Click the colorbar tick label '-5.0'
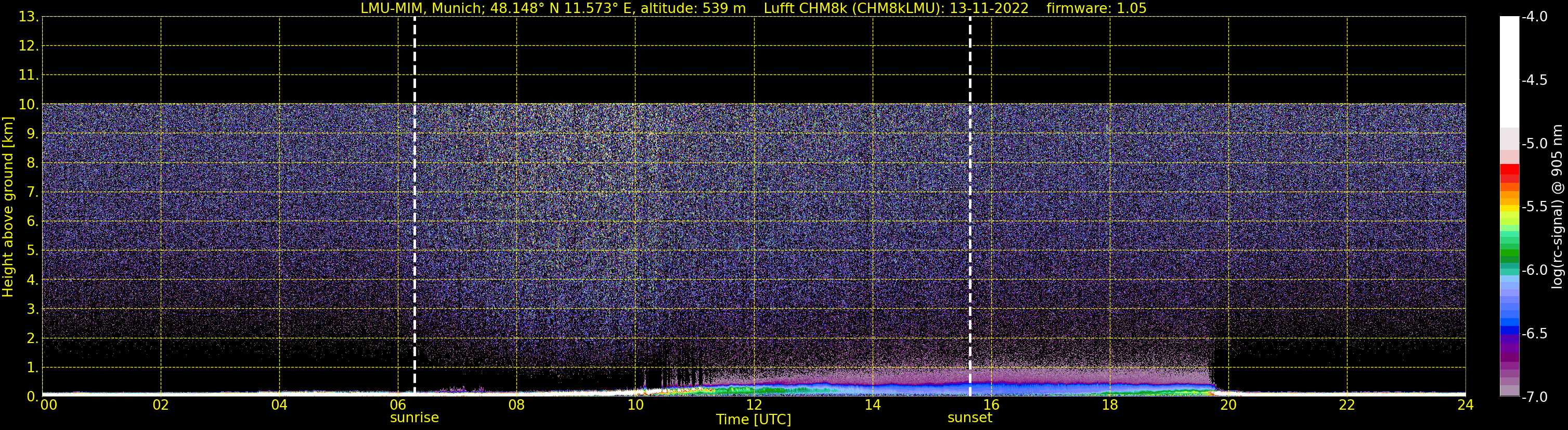This screenshot has height=430, width=1568. (1534, 144)
